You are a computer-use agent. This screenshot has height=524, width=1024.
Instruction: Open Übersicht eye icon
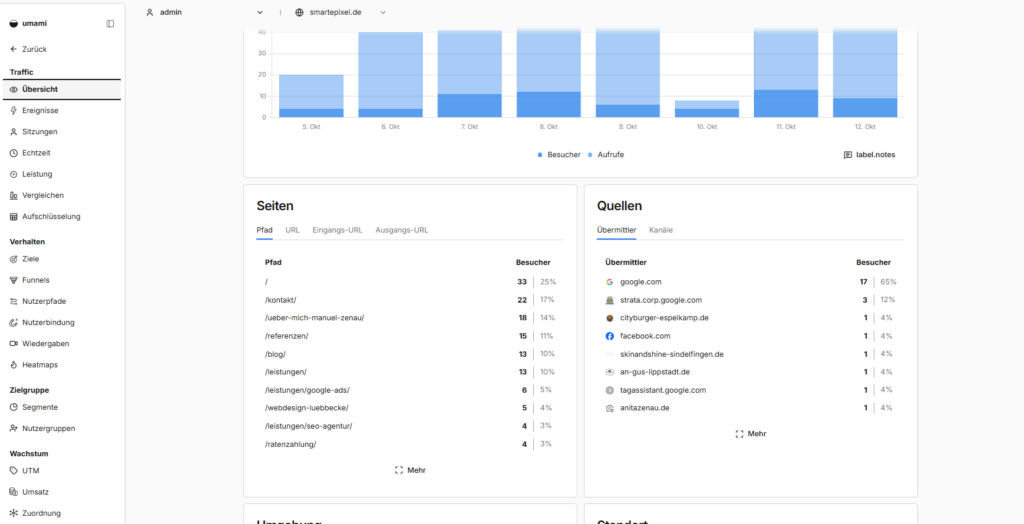(x=14, y=90)
